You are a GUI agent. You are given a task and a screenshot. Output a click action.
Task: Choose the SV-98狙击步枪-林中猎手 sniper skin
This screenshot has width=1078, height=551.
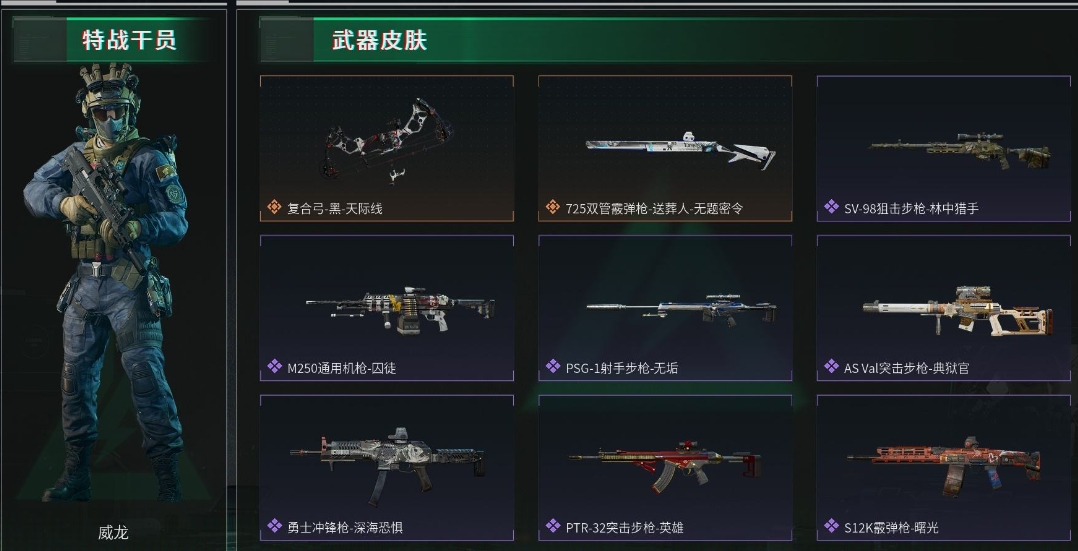click(x=943, y=148)
